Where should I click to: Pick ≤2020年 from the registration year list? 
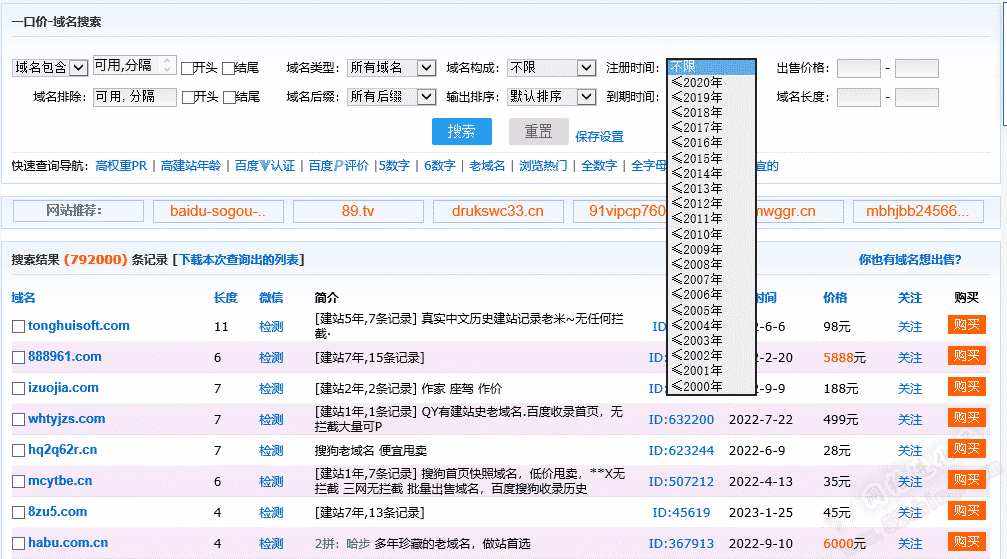[x=712, y=82]
